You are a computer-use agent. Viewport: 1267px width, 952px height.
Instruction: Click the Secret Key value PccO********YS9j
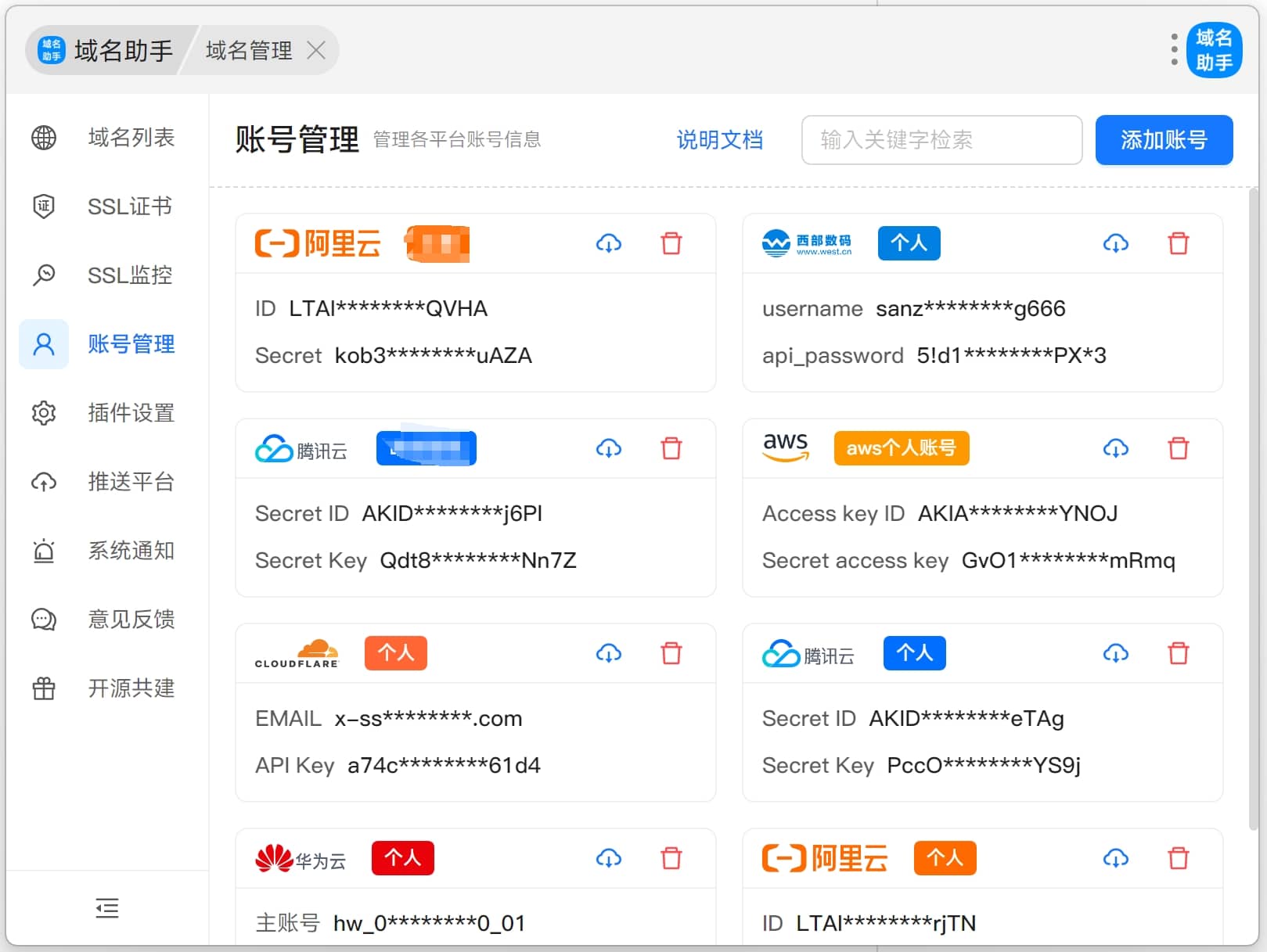point(984,766)
